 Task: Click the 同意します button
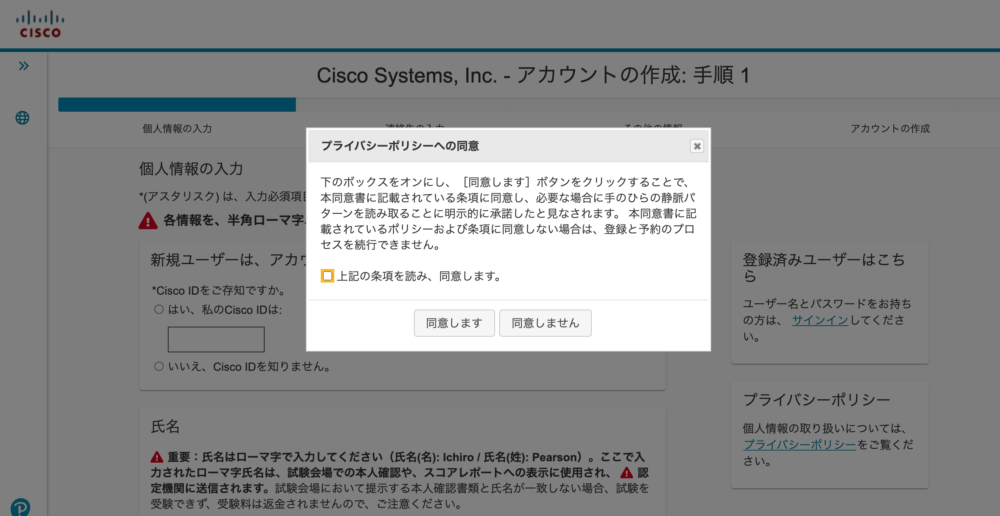454,323
